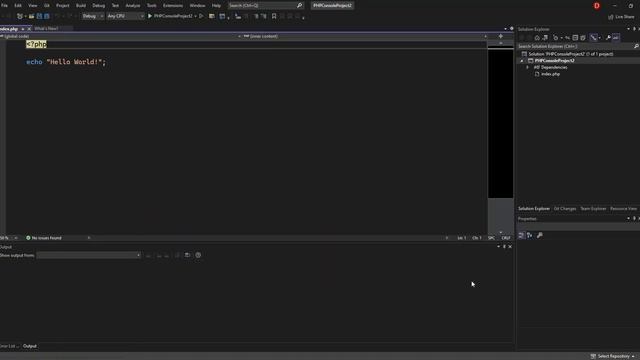
Task: Click the Alphabetical sort icon in Properties
Action: coord(529,236)
